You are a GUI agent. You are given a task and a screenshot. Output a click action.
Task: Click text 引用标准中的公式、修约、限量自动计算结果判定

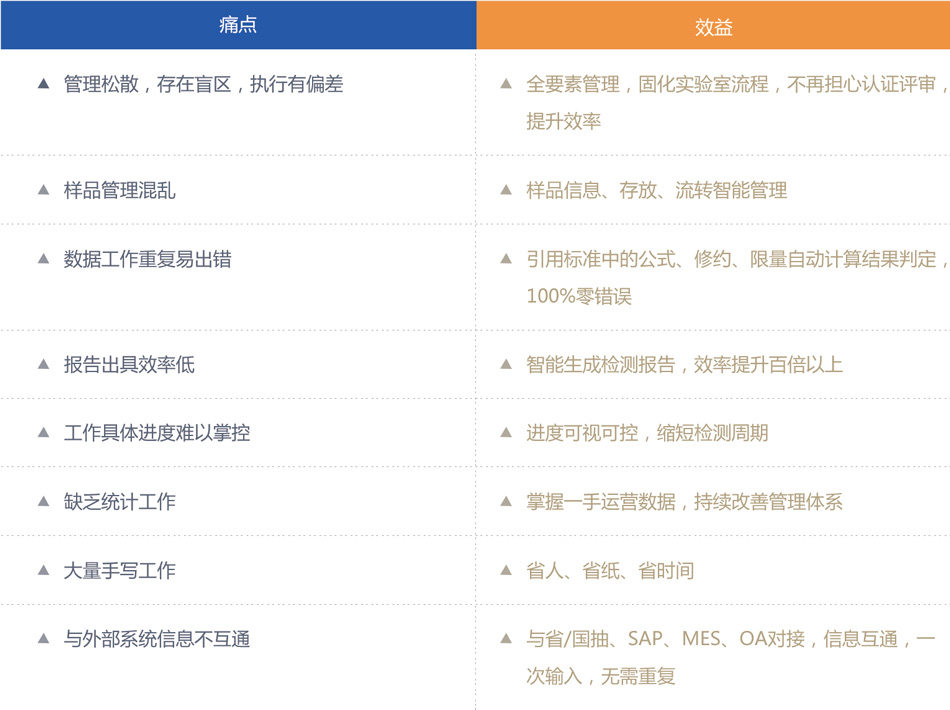point(731,259)
